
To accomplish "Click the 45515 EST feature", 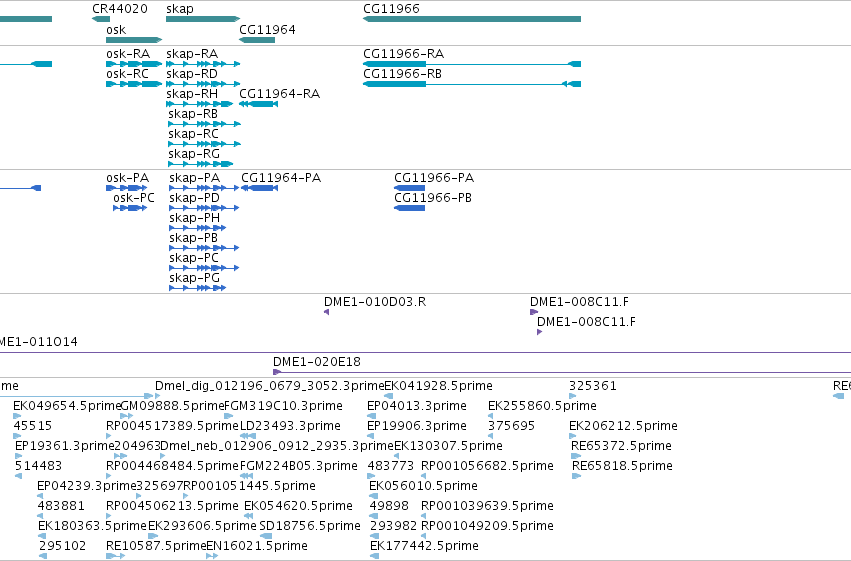I will tap(17, 436).
